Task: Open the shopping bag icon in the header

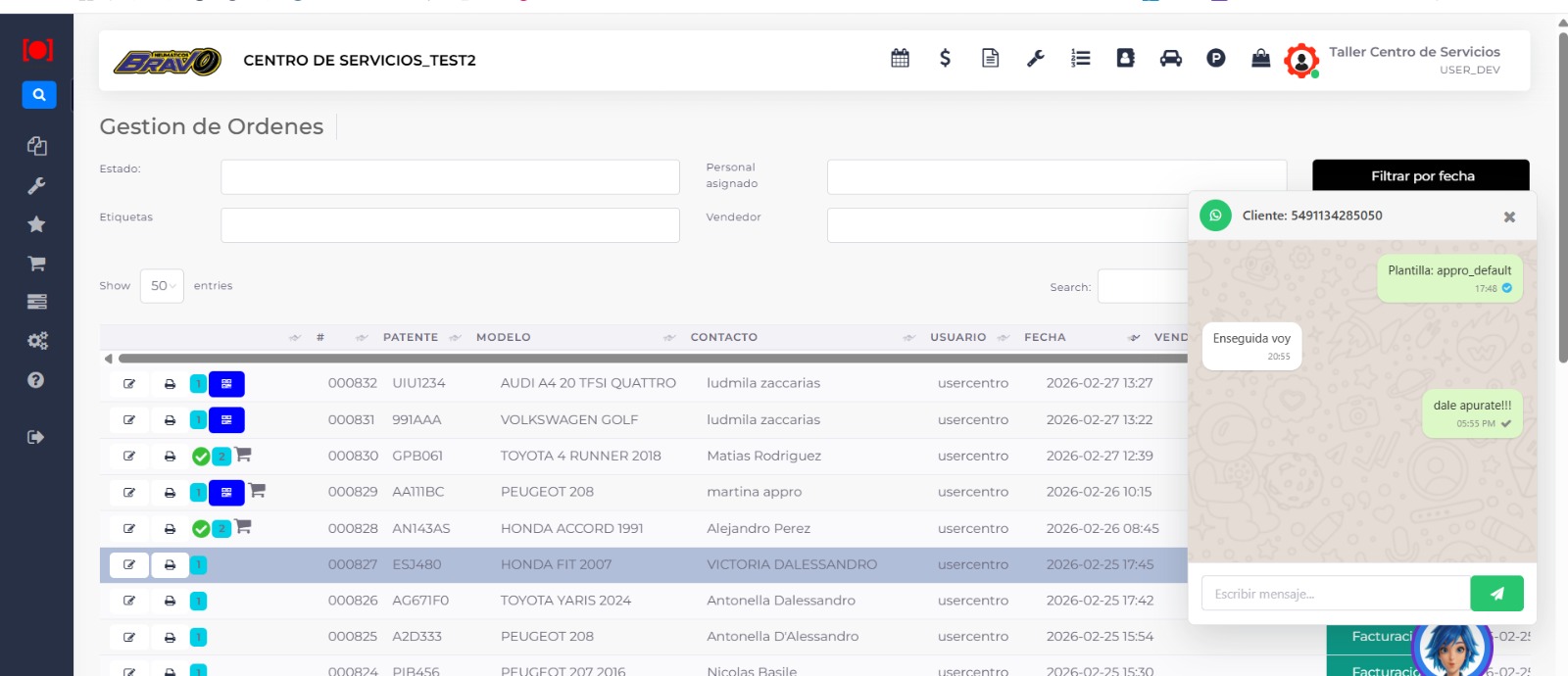Action: point(1260,59)
